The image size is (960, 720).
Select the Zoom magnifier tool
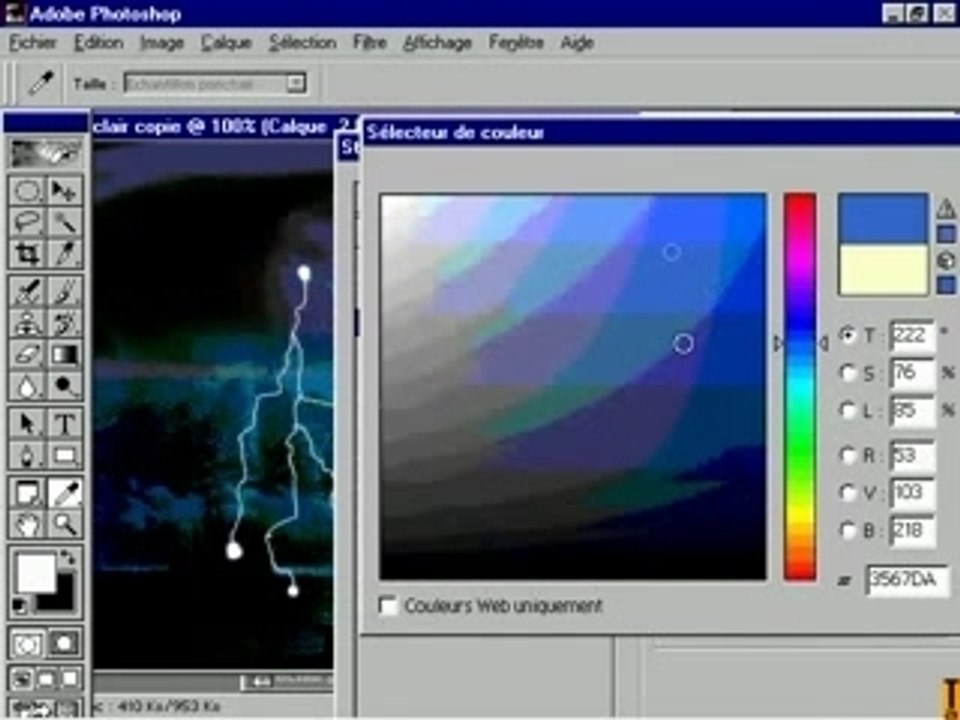point(64,525)
